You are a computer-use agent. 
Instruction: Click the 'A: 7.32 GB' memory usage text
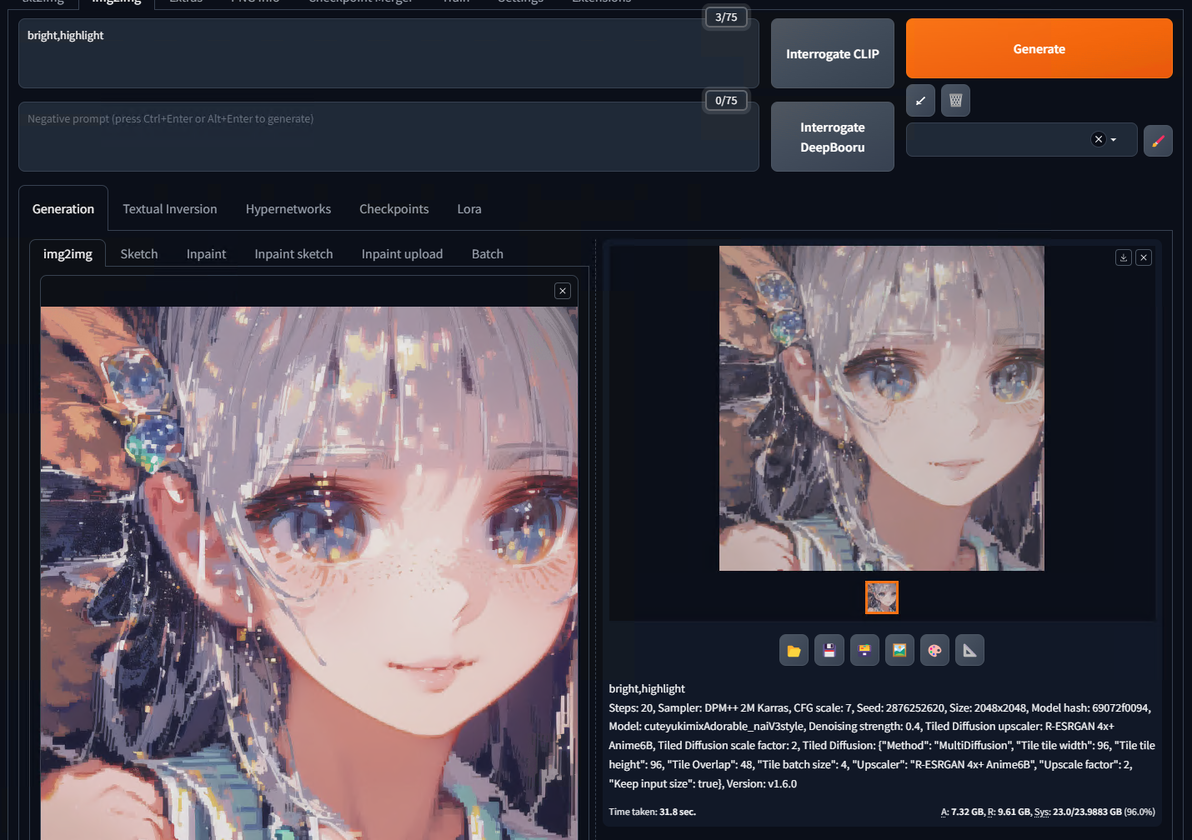coord(962,812)
